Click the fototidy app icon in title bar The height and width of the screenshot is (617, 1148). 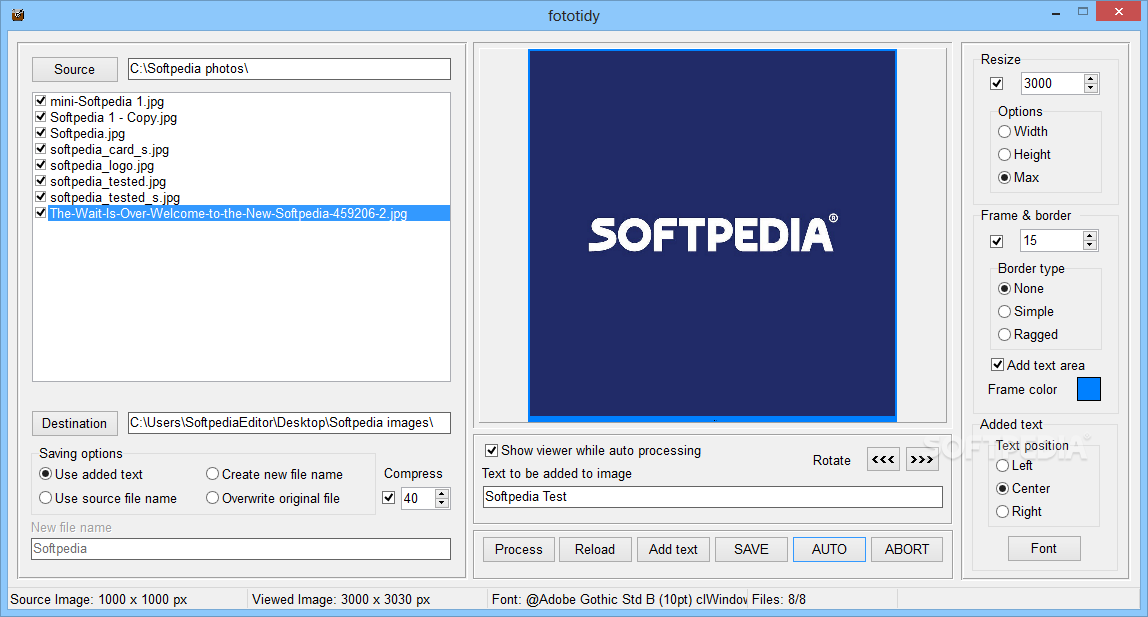(18, 15)
